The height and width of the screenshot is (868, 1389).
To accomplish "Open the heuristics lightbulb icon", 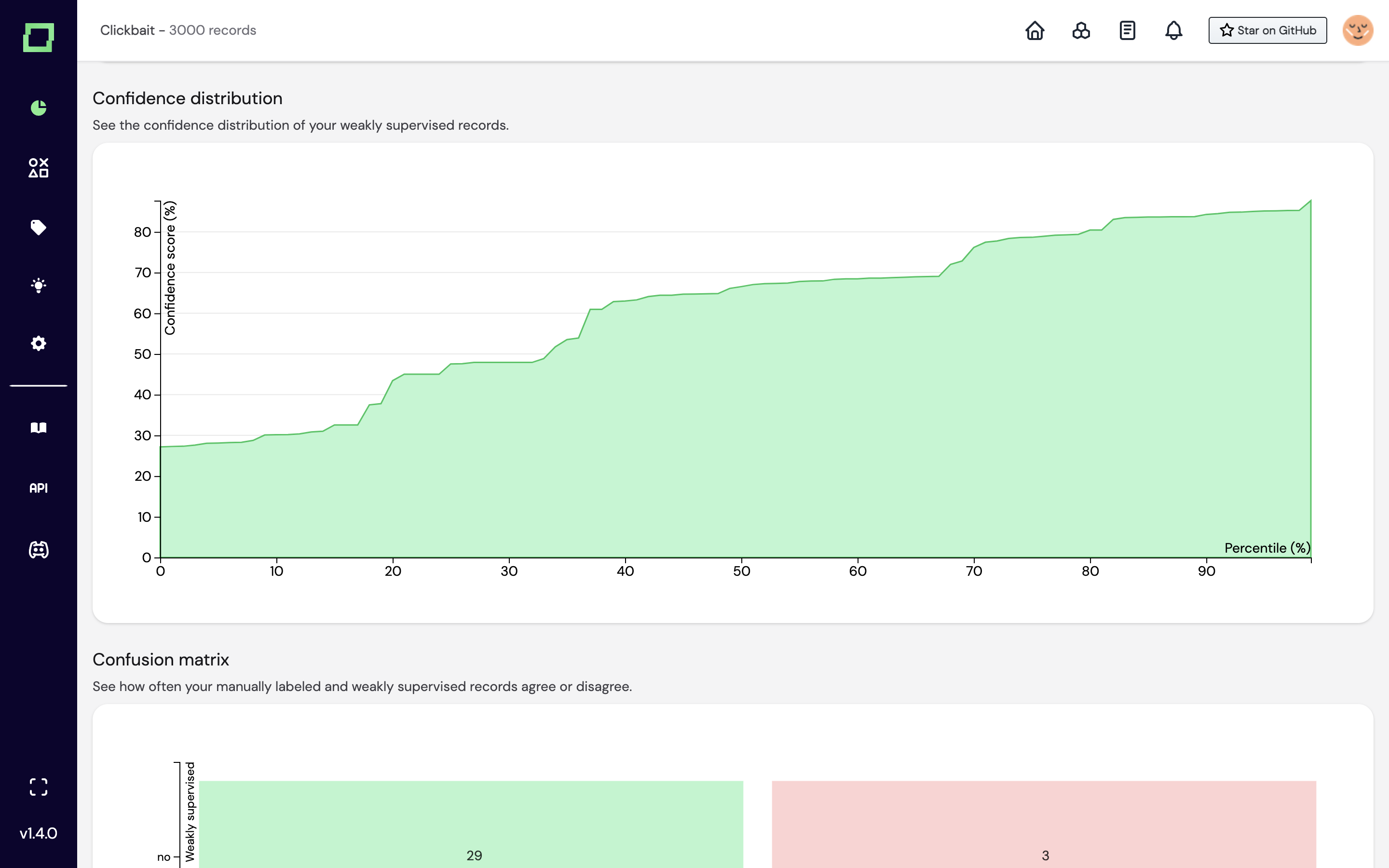I will [x=39, y=285].
